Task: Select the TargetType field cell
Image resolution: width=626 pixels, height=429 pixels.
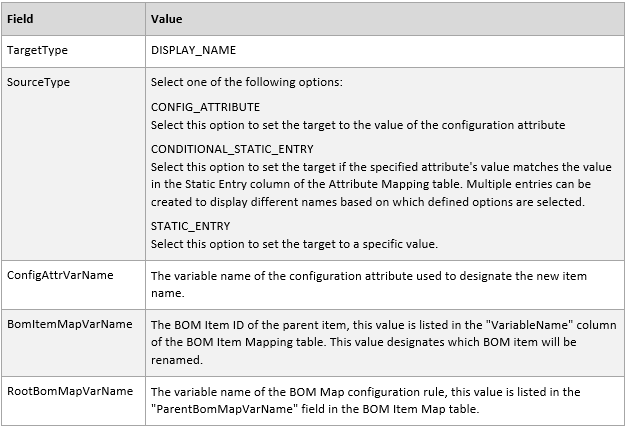Action: tap(37, 49)
